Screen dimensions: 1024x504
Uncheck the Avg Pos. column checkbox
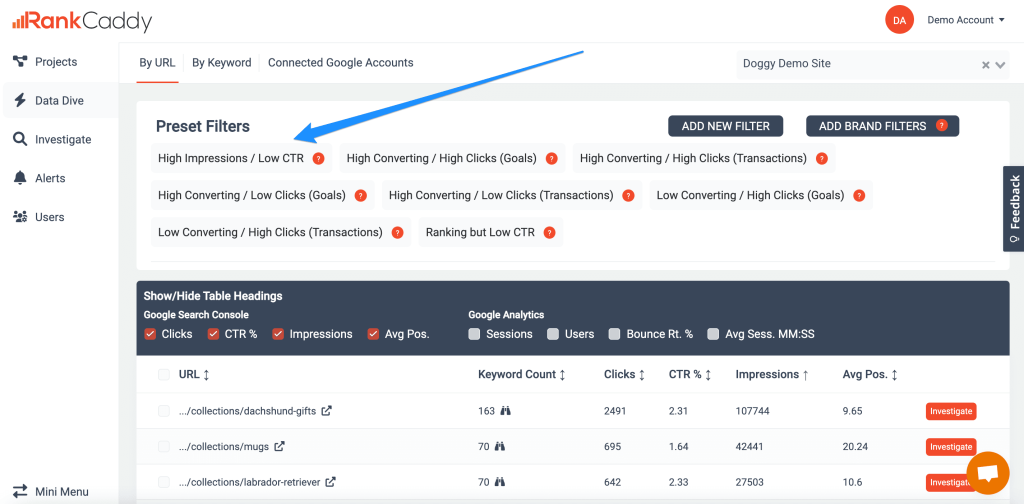[373, 334]
